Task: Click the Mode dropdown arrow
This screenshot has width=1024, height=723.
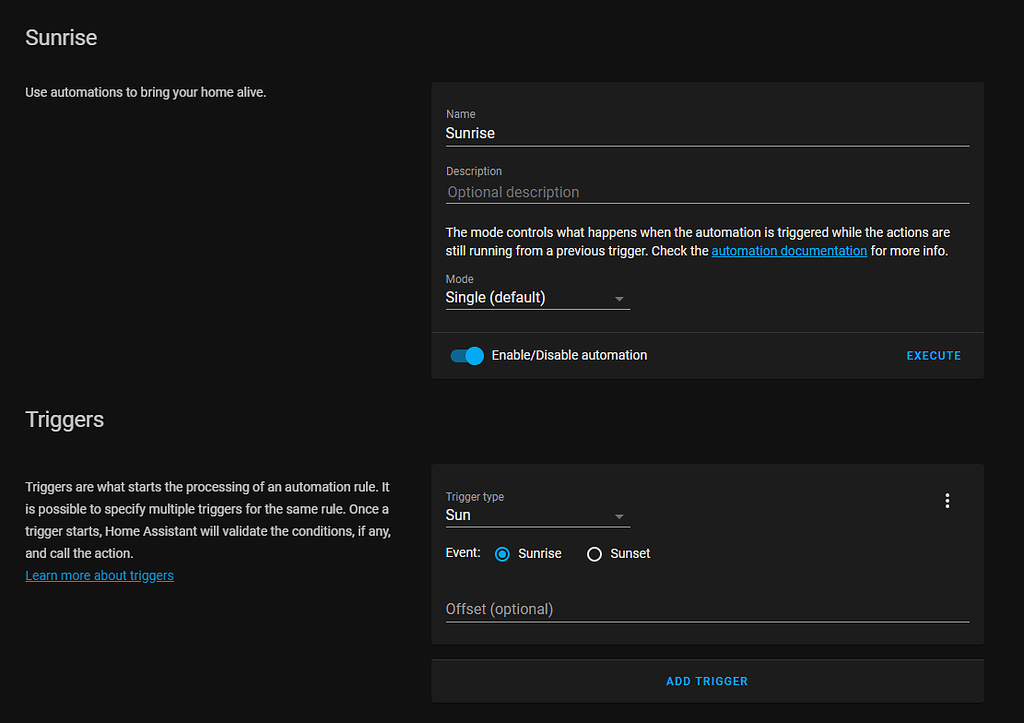Action: (x=619, y=299)
